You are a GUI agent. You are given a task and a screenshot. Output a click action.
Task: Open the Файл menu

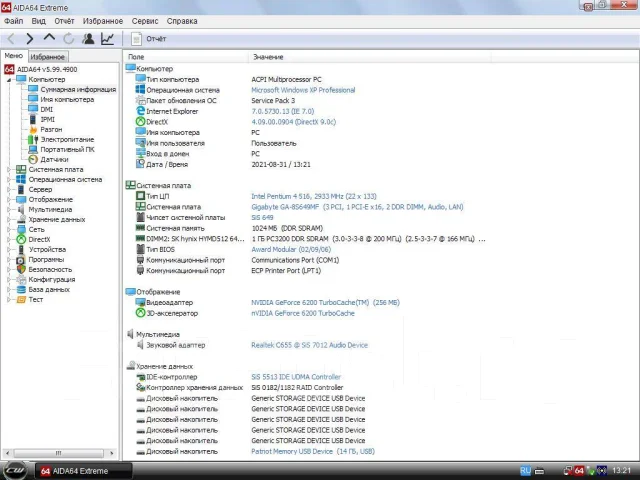tap(13, 21)
